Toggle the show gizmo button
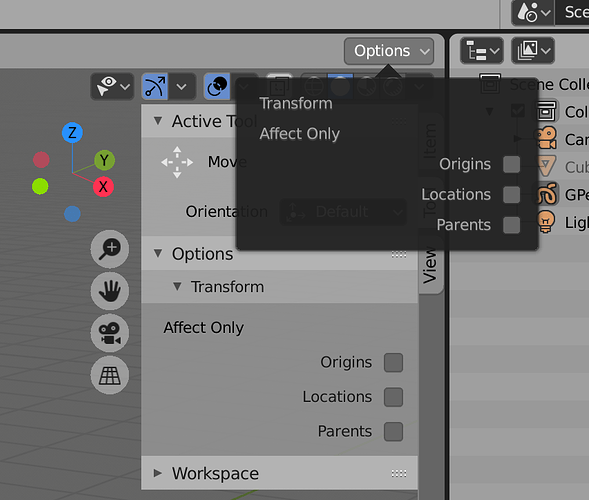Screen dimensions: 589x500 tap(155, 86)
